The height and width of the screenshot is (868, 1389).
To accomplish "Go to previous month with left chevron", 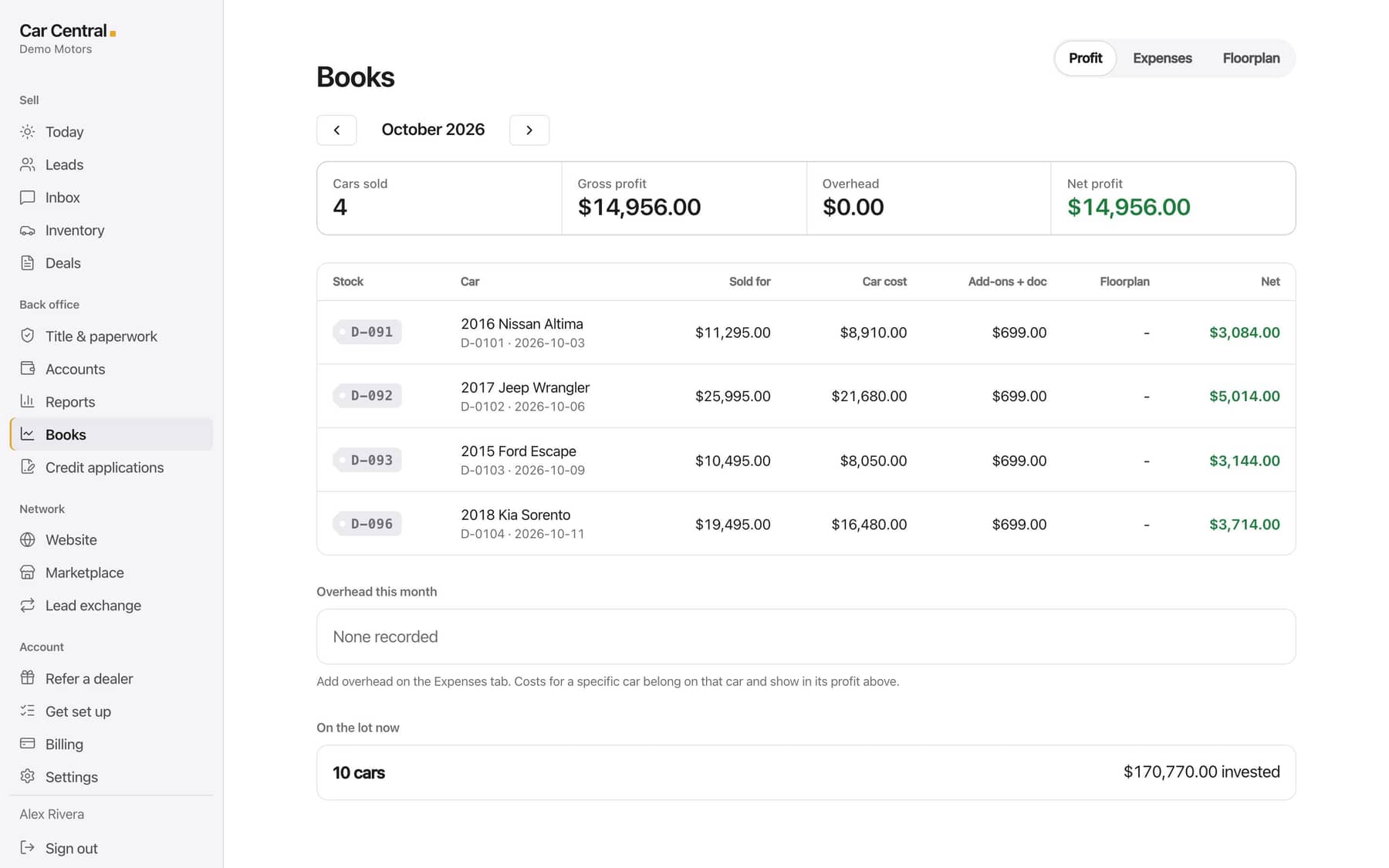I will (x=336, y=130).
